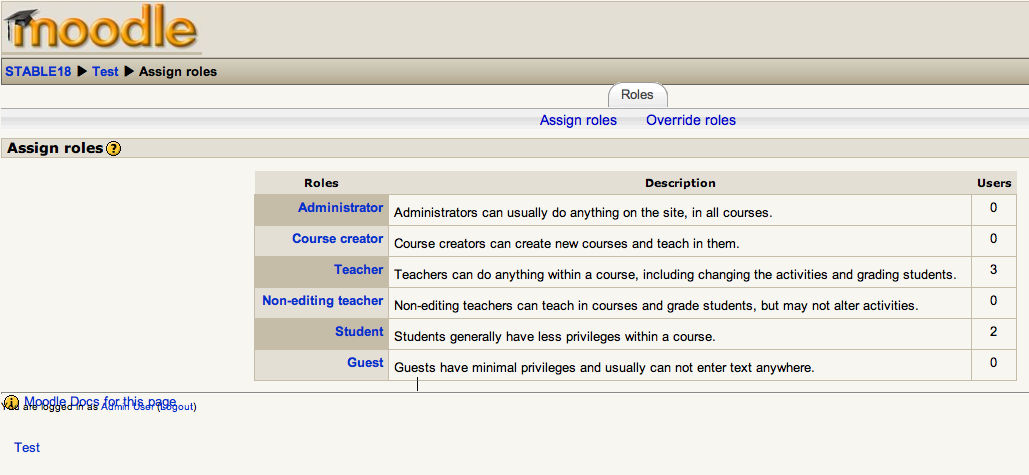Click the Student description text

click(555, 337)
